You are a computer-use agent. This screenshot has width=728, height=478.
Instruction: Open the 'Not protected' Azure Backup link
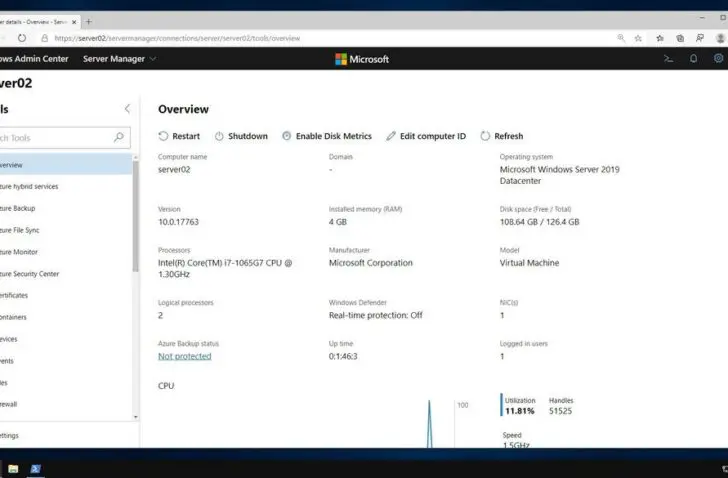184,356
